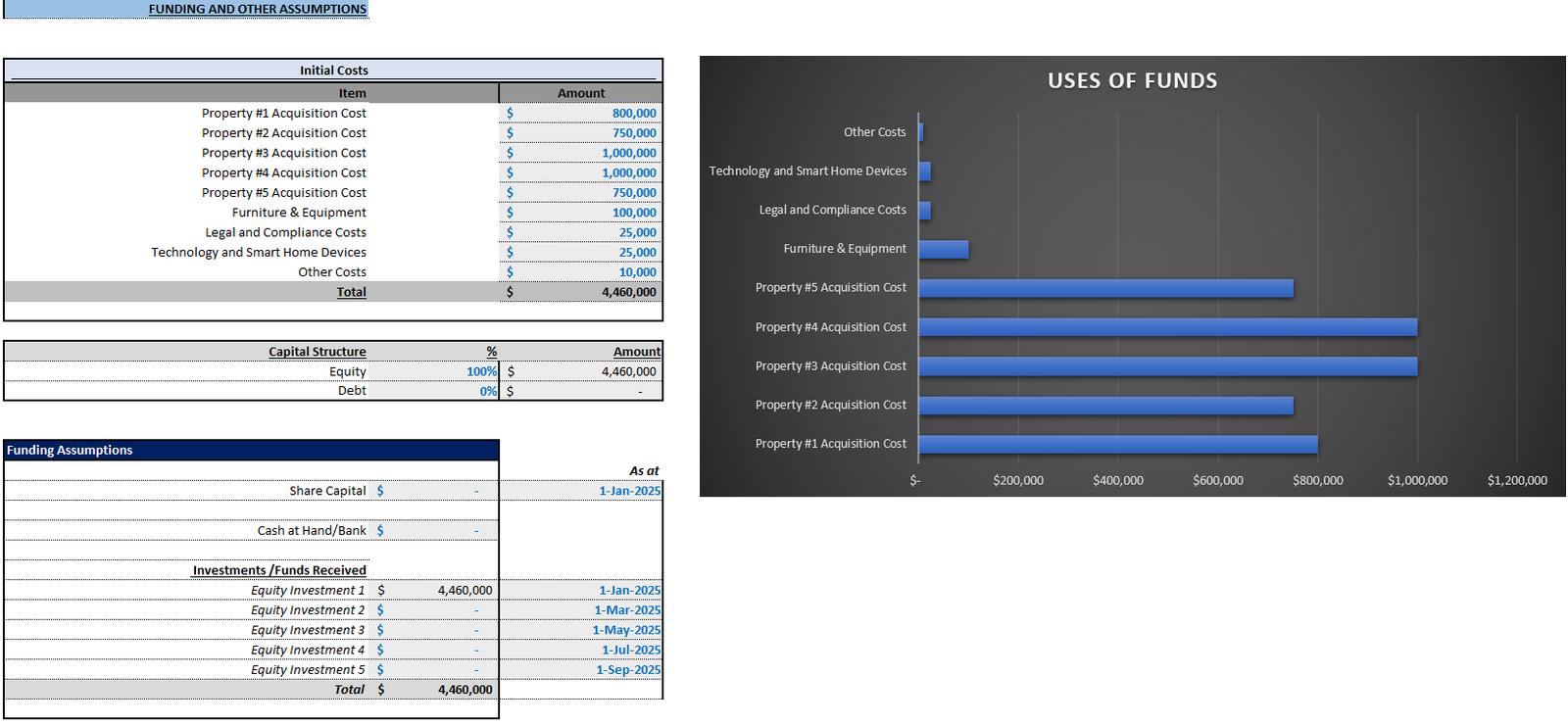Click the Property #4 Acquisition Cost bar
1568x725 pixels.
[x=1167, y=327]
